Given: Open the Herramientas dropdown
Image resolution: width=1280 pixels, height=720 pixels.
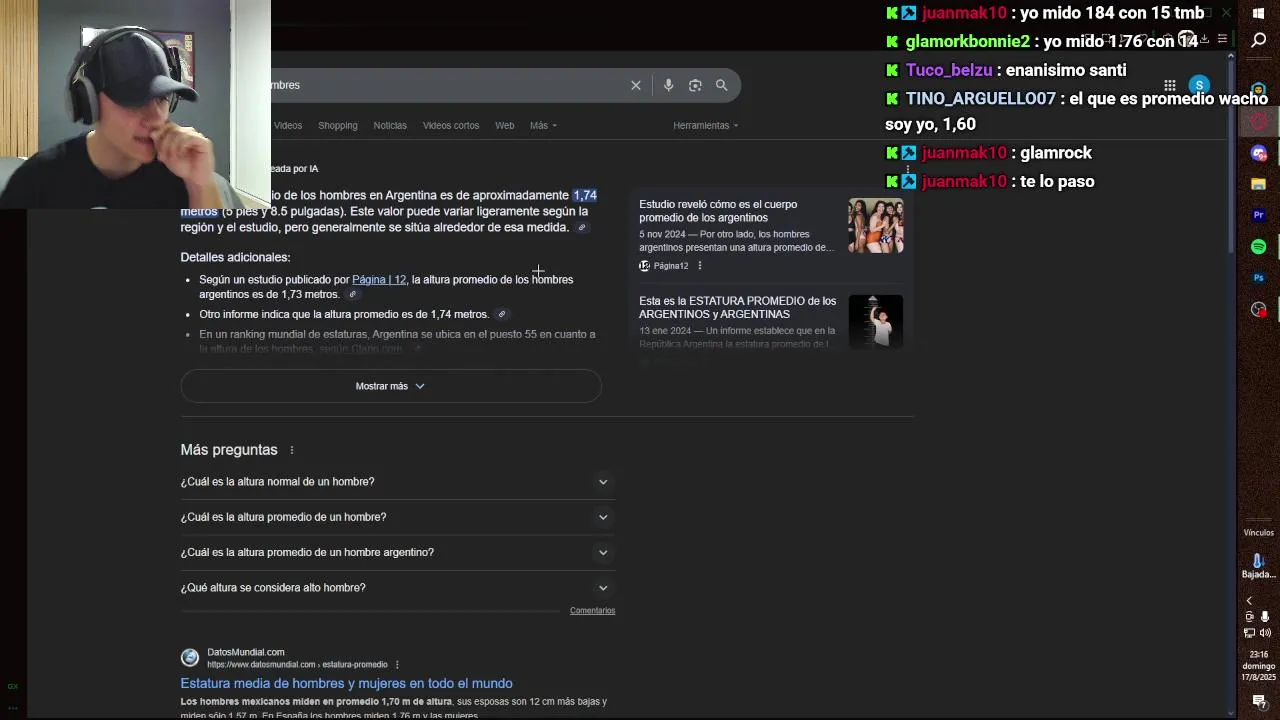Looking at the screenshot, I should click(x=706, y=125).
